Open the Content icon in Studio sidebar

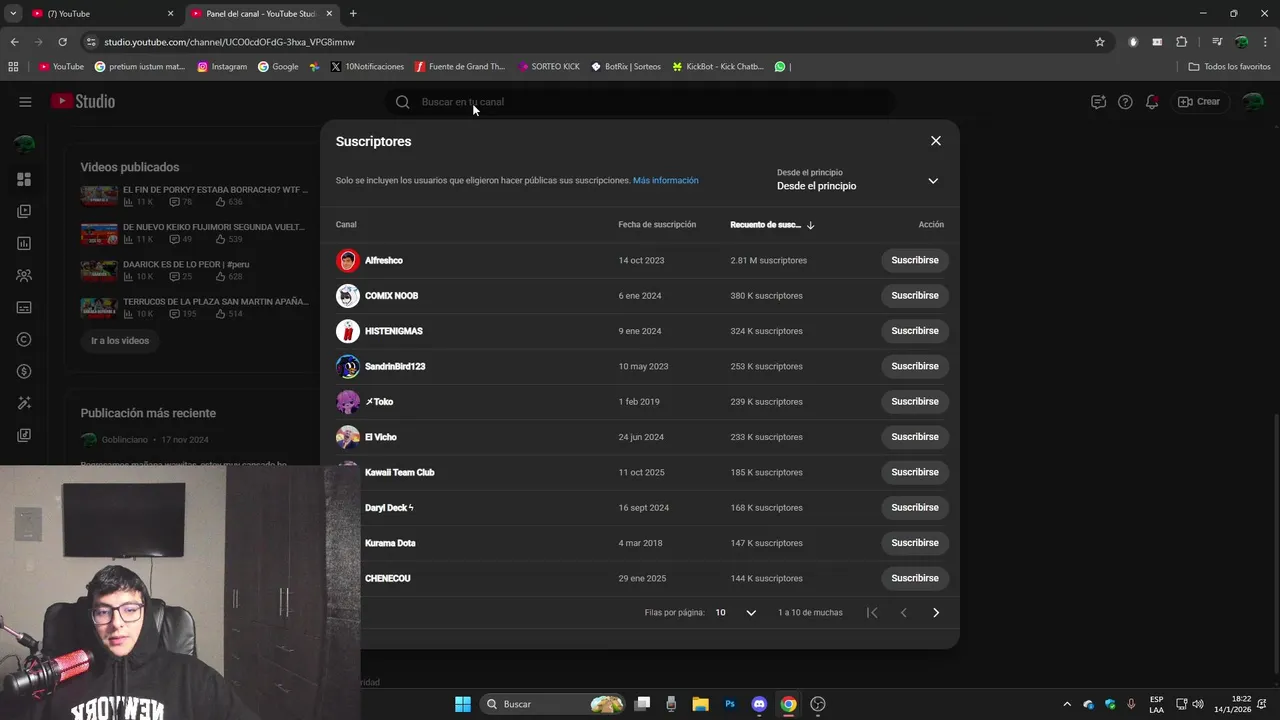(24, 211)
